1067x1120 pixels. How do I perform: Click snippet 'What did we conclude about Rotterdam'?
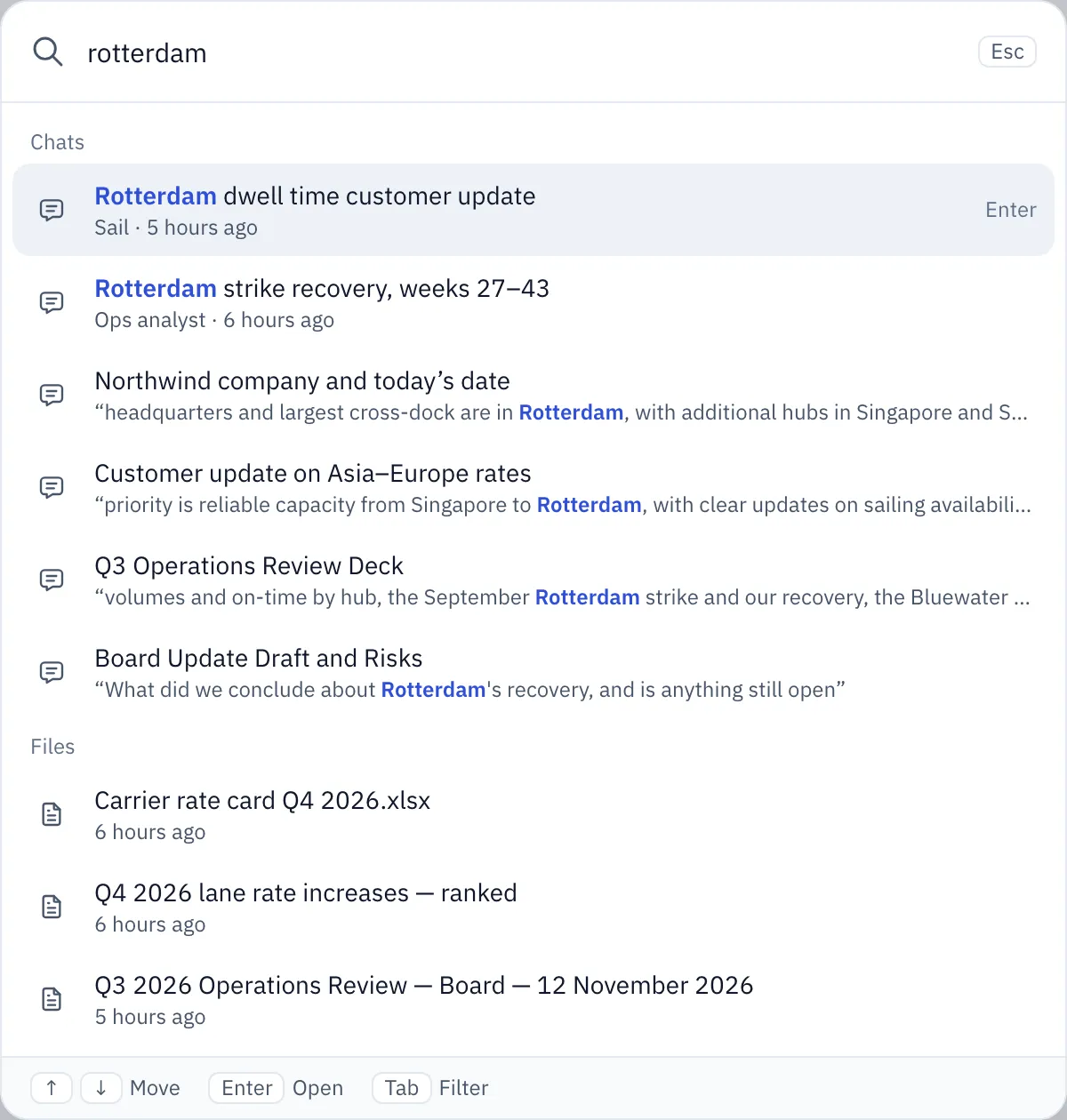pyautogui.click(x=469, y=690)
